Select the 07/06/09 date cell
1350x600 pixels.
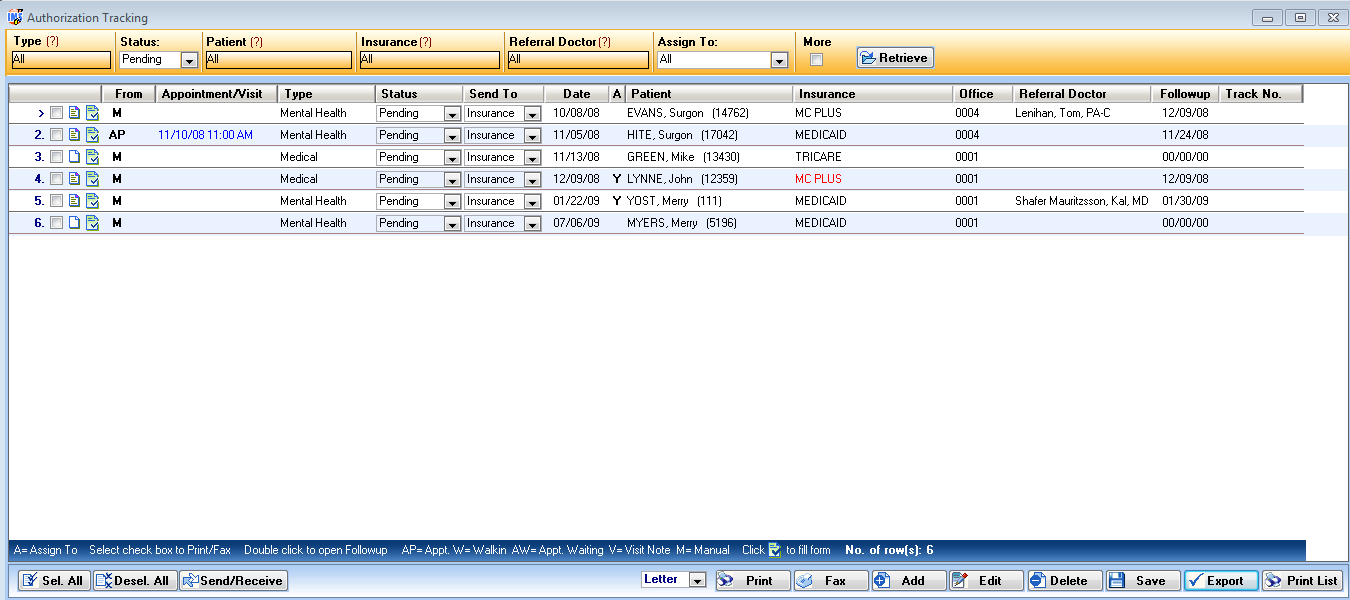576,223
